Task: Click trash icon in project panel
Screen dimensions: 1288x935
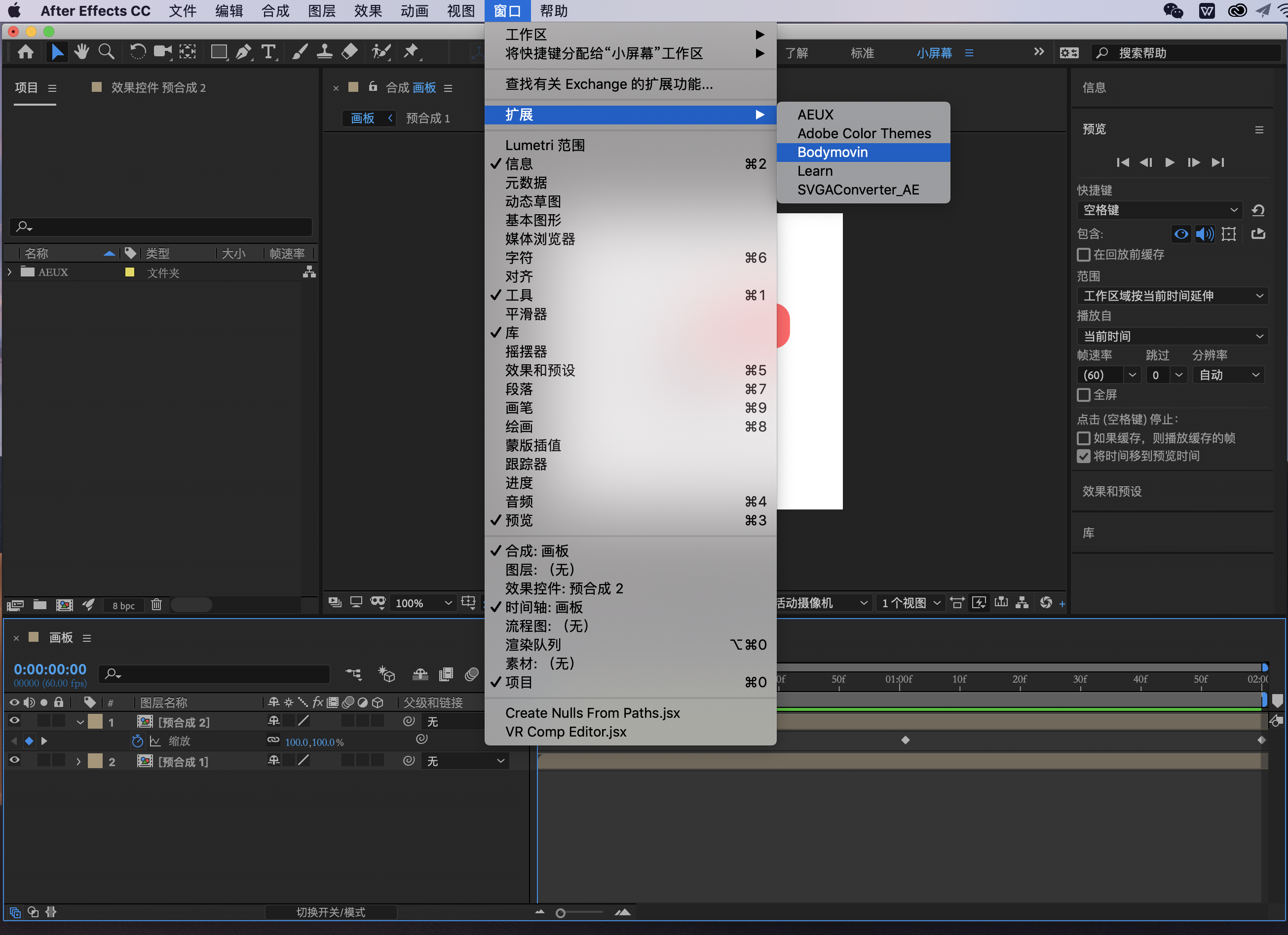Action: tap(156, 605)
